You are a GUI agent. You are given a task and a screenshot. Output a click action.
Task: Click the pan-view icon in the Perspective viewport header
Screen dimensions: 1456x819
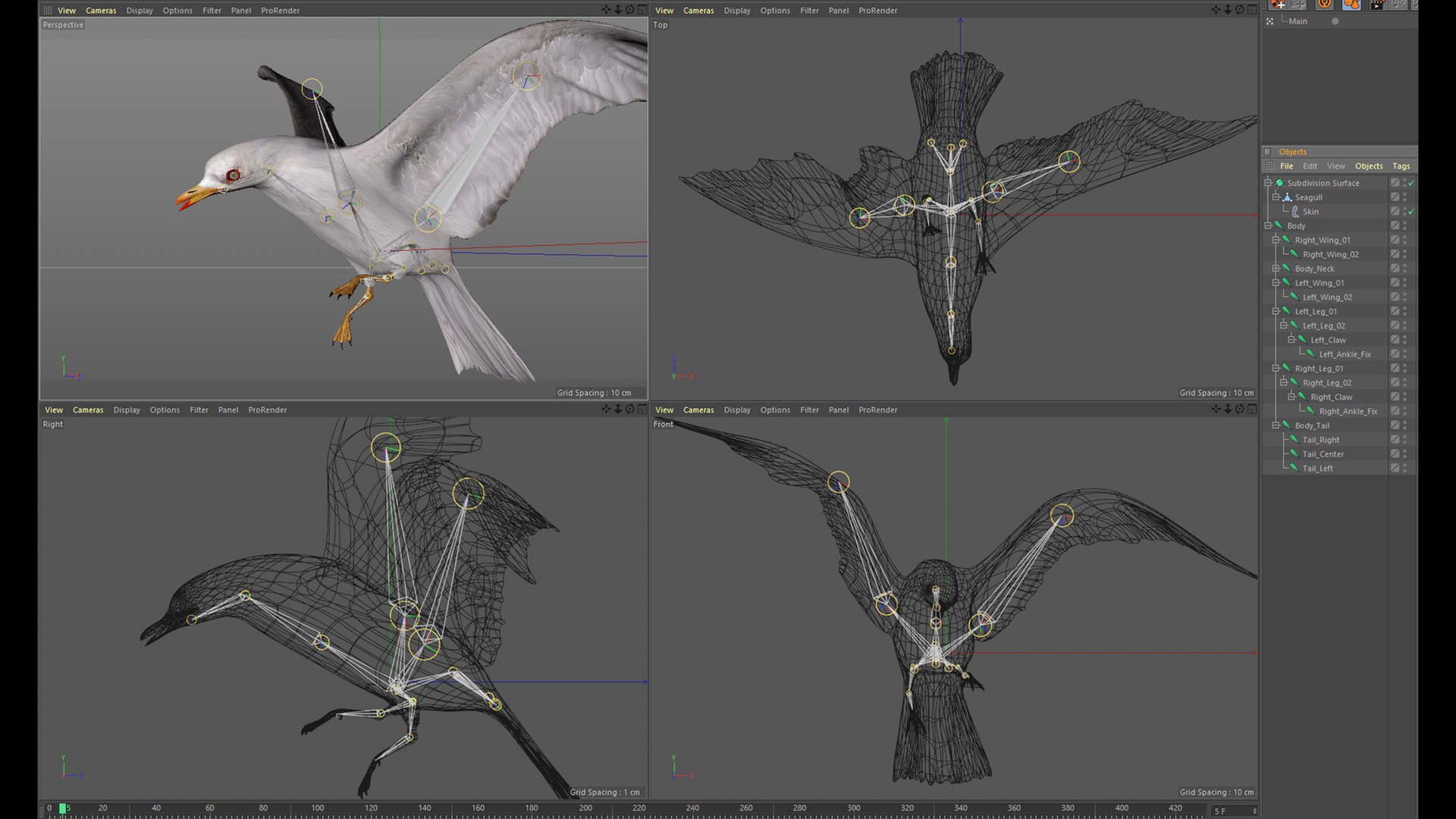point(606,10)
